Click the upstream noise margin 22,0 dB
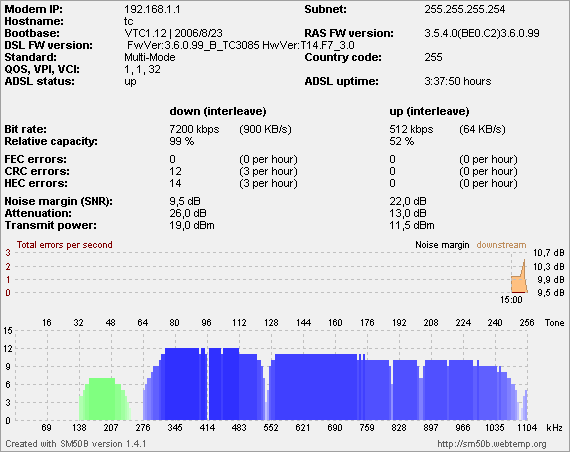Screen dimensions: 570x452 coord(408,201)
